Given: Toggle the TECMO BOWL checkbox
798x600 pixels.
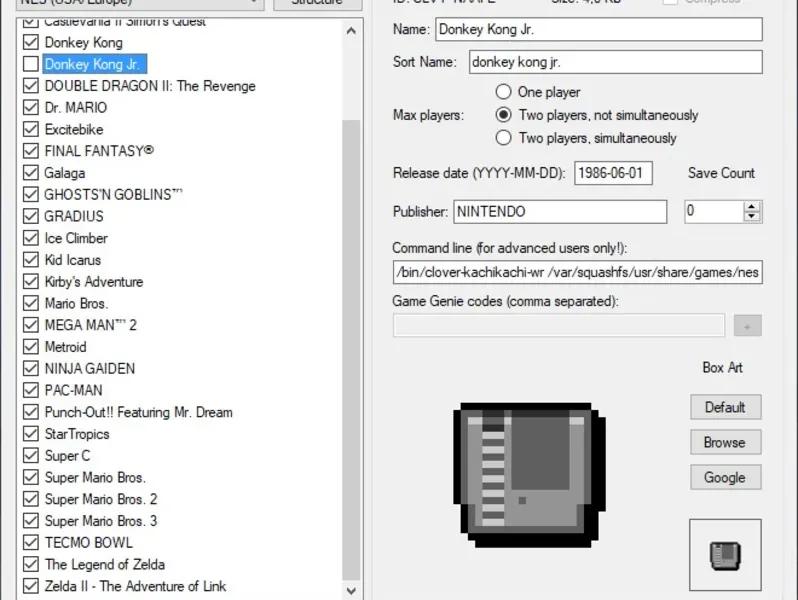Looking at the screenshot, I should (x=31, y=542).
